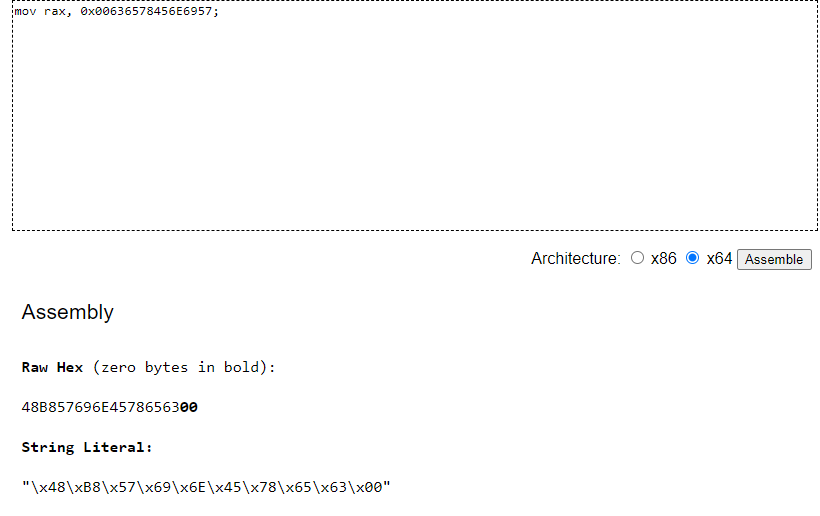Click the bold "00" zero byte in raw hex
Screen dimensions: 820x516
(x=189, y=407)
